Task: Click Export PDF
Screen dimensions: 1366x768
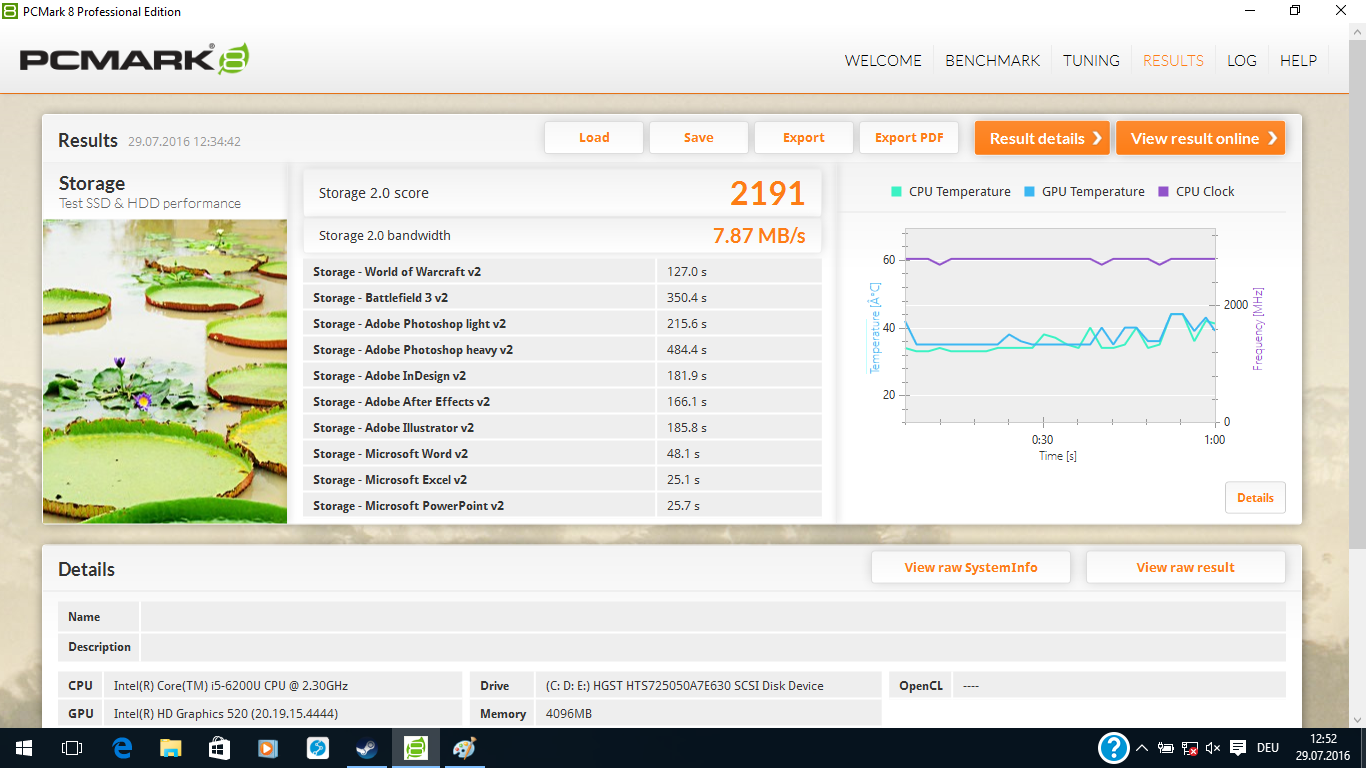Action: click(909, 138)
